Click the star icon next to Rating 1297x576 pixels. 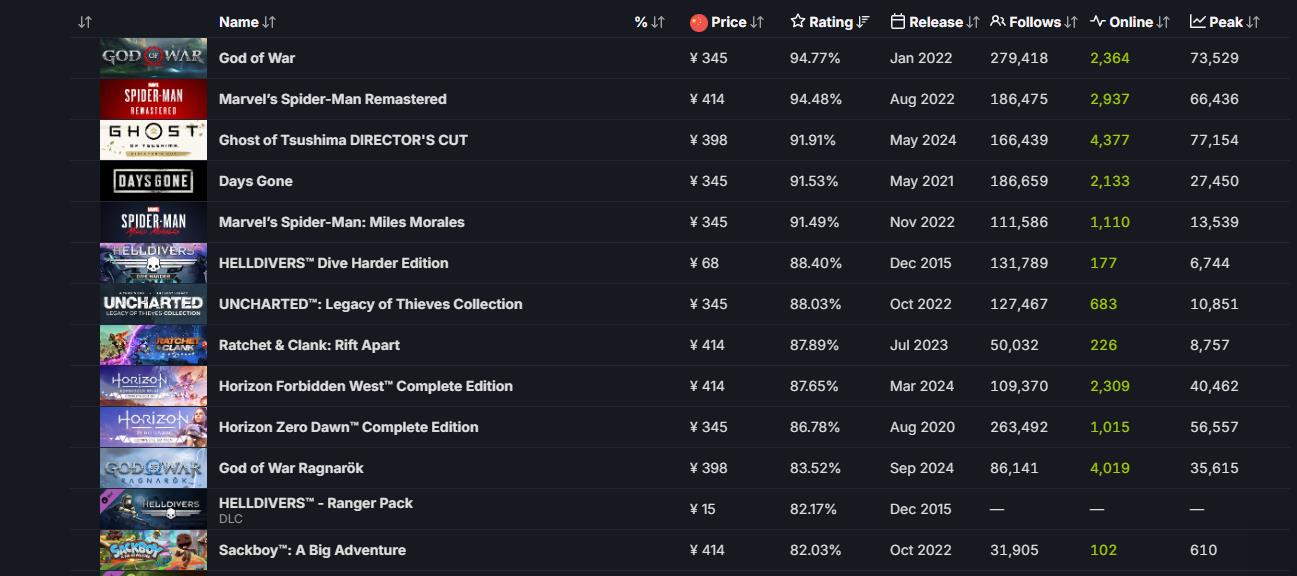[x=797, y=22]
